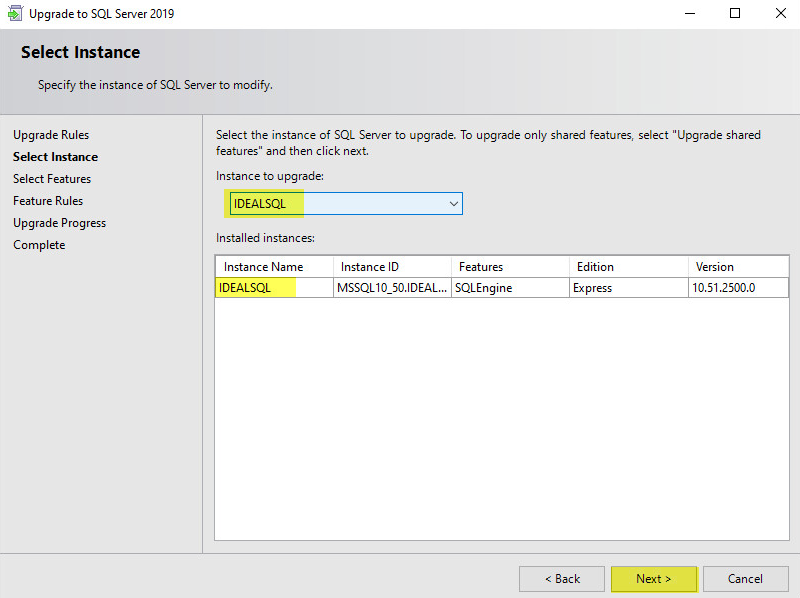Screen dimensions: 800x598
Task: Sort by Instance ID column header
Action: 392,267
